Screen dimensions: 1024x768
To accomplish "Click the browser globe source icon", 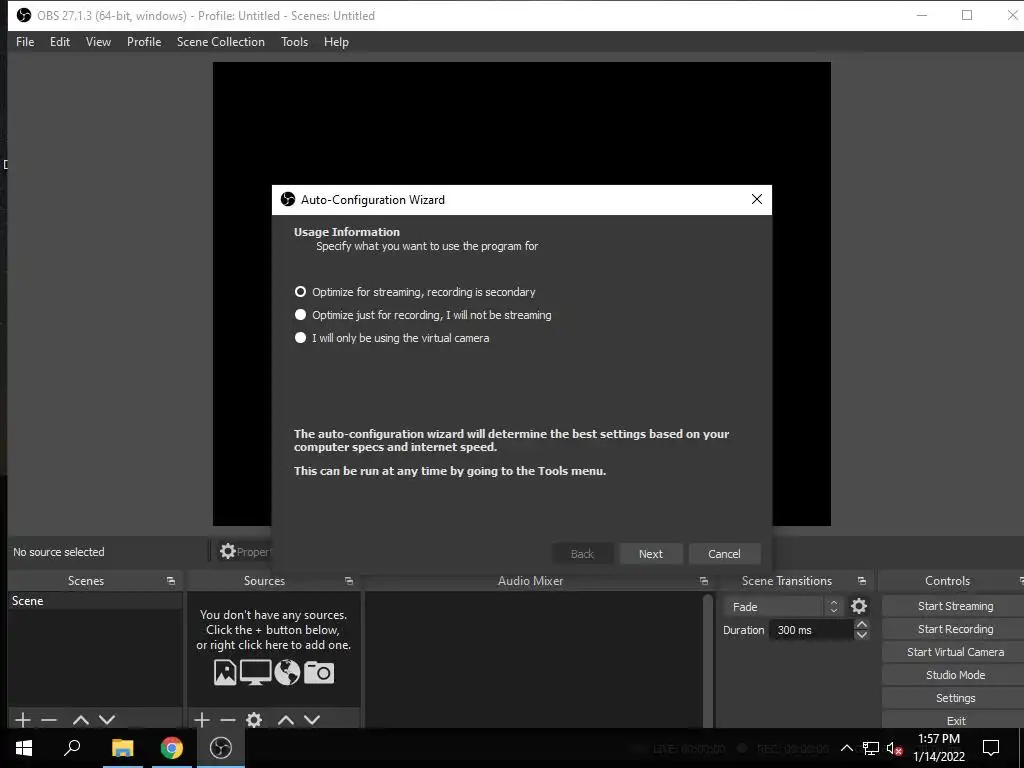I will pyautogui.click(x=287, y=672).
